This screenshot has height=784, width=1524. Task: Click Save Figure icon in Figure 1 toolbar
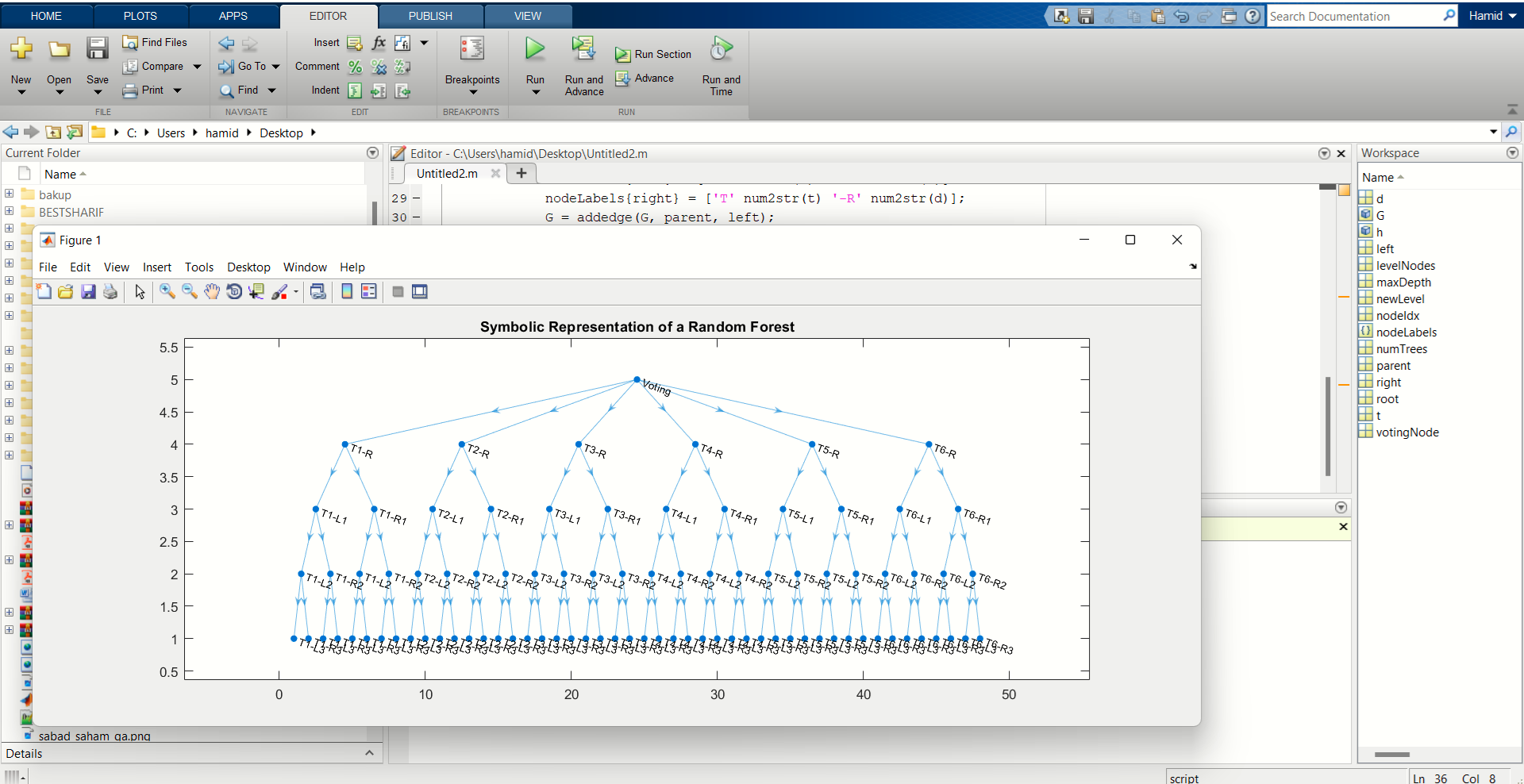88,292
